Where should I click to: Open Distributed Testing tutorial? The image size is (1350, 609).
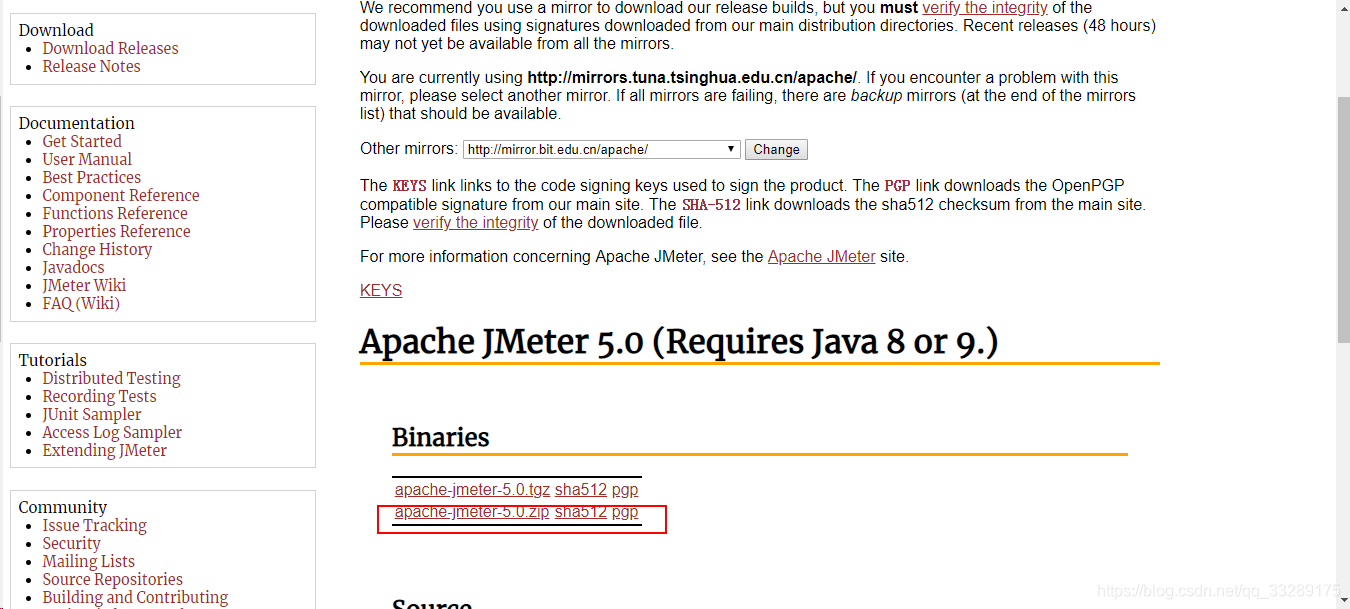click(x=111, y=378)
